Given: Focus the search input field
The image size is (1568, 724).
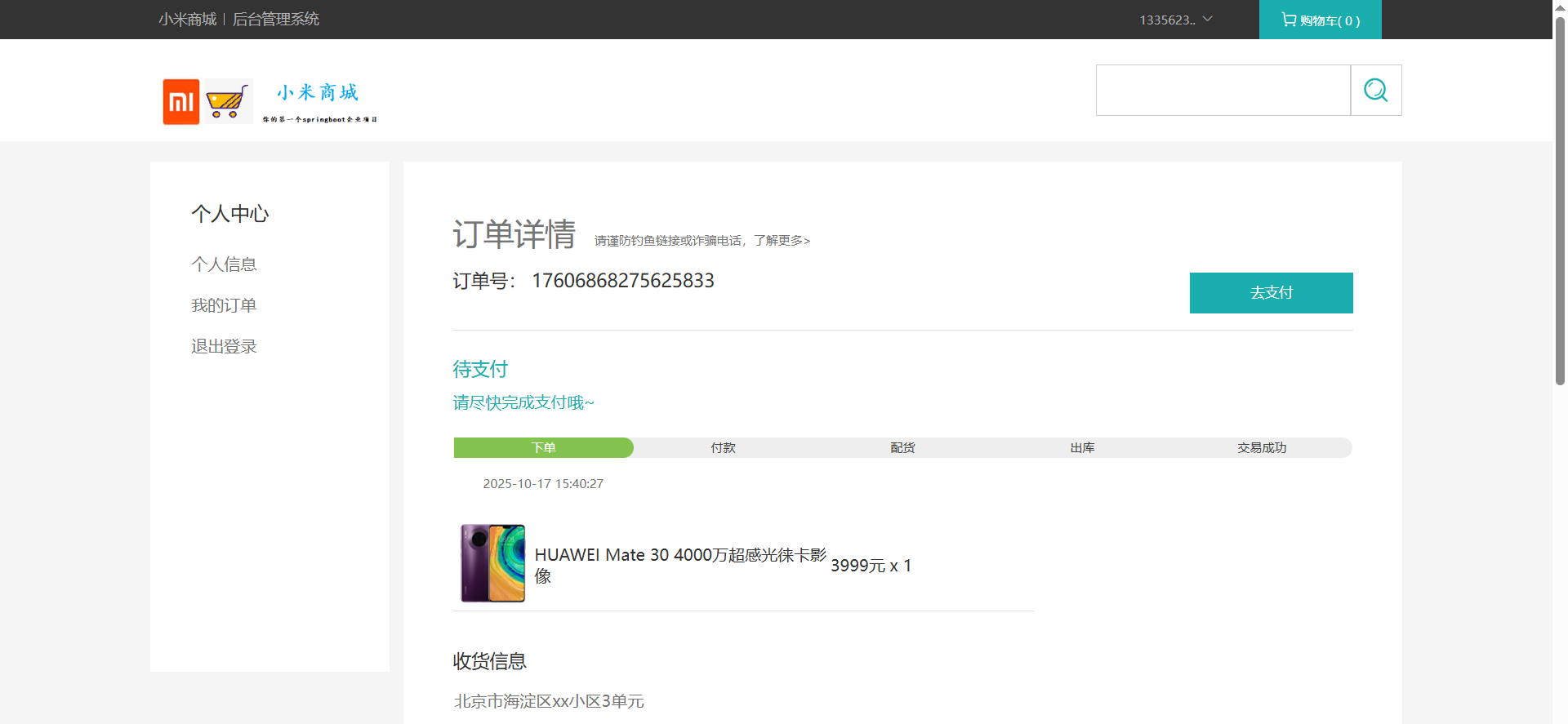Looking at the screenshot, I should click(x=1223, y=90).
